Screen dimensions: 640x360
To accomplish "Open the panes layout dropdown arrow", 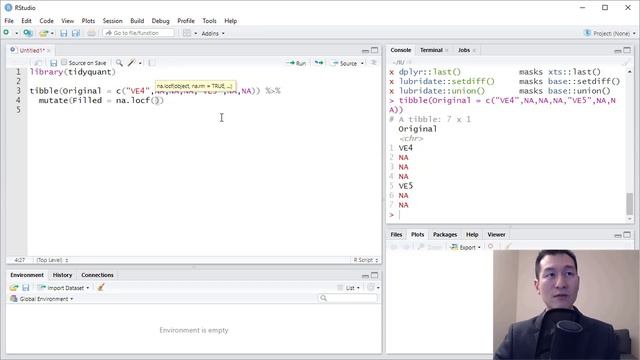I will coord(196,33).
